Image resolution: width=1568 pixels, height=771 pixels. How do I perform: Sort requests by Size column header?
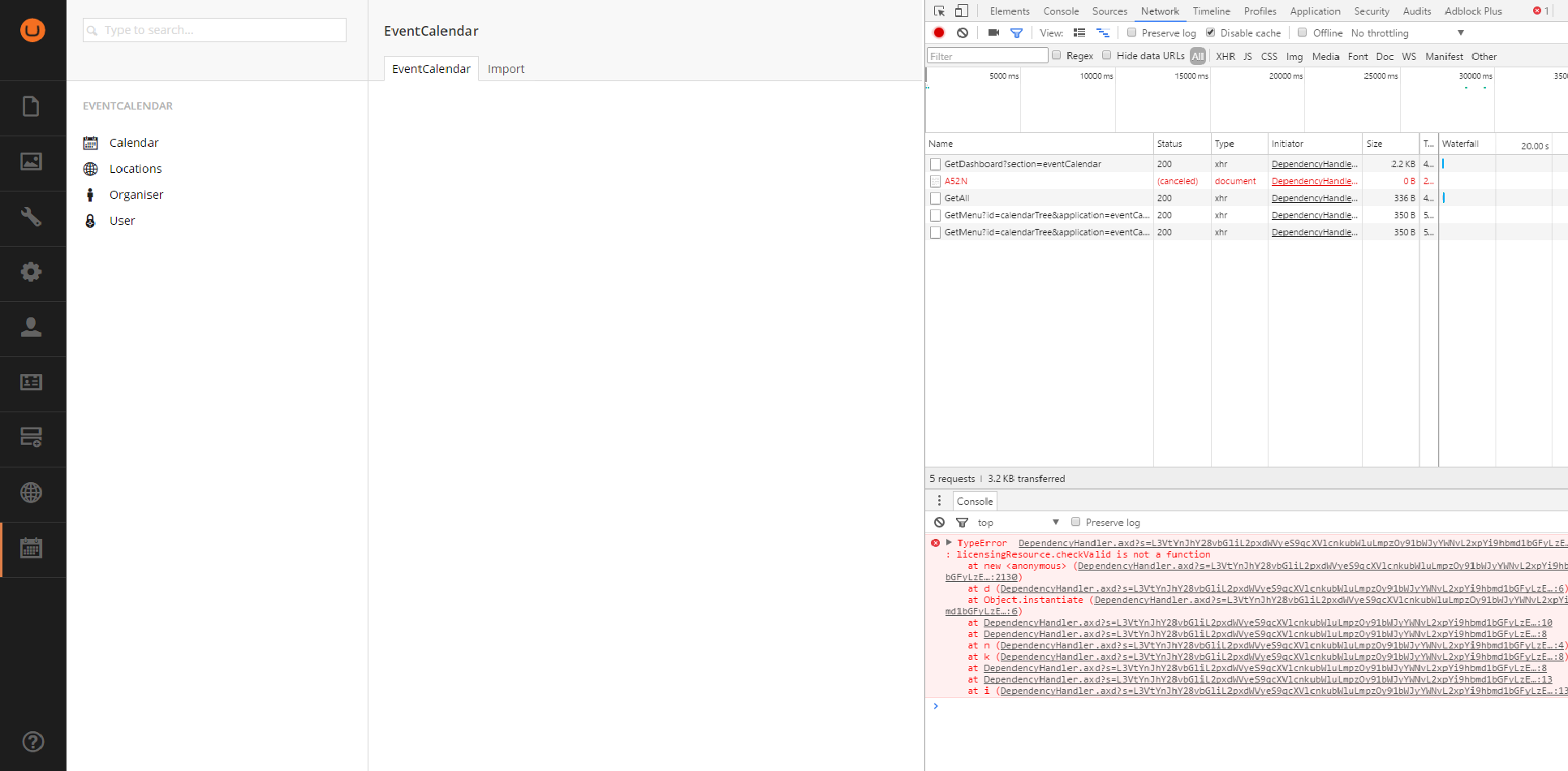point(1389,144)
